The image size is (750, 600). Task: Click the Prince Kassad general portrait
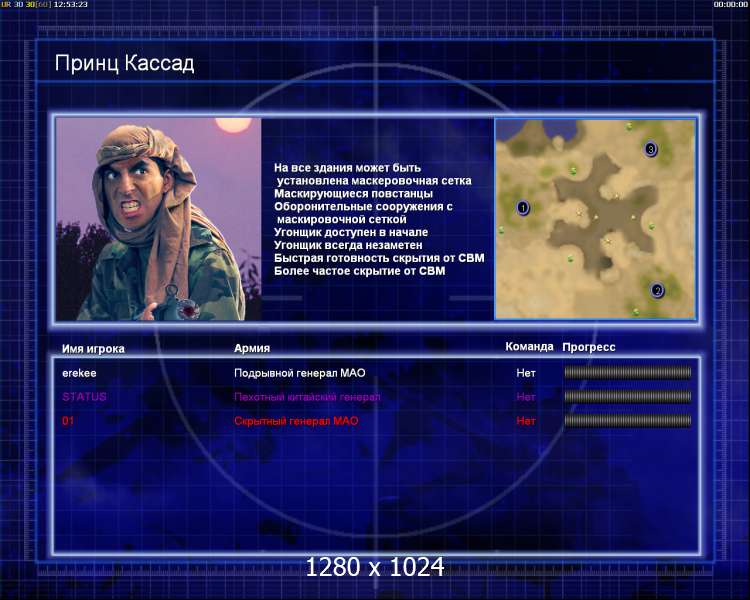(x=159, y=219)
